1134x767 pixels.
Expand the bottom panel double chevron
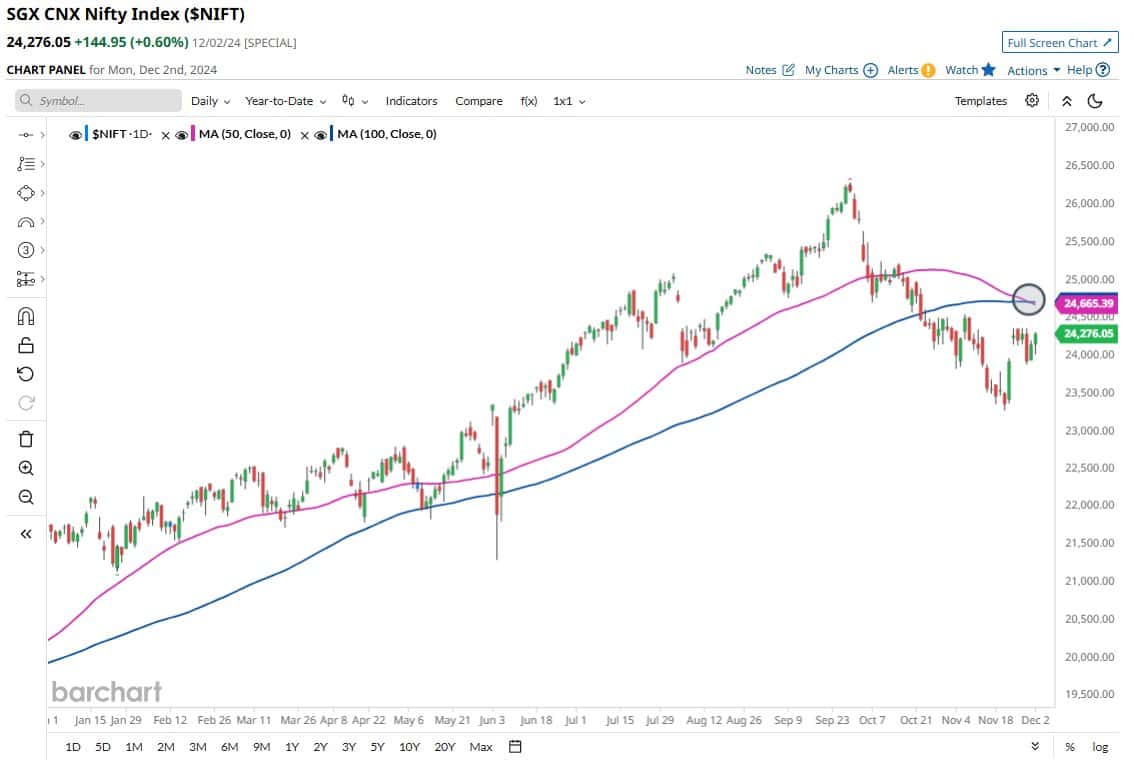coord(1035,747)
